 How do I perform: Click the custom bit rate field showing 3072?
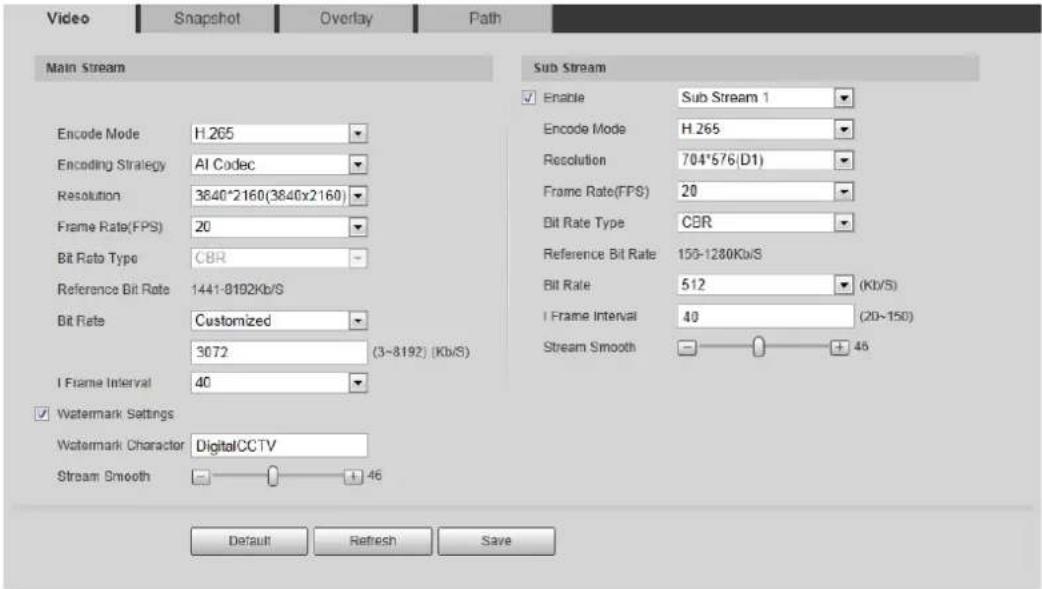click(x=279, y=352)
